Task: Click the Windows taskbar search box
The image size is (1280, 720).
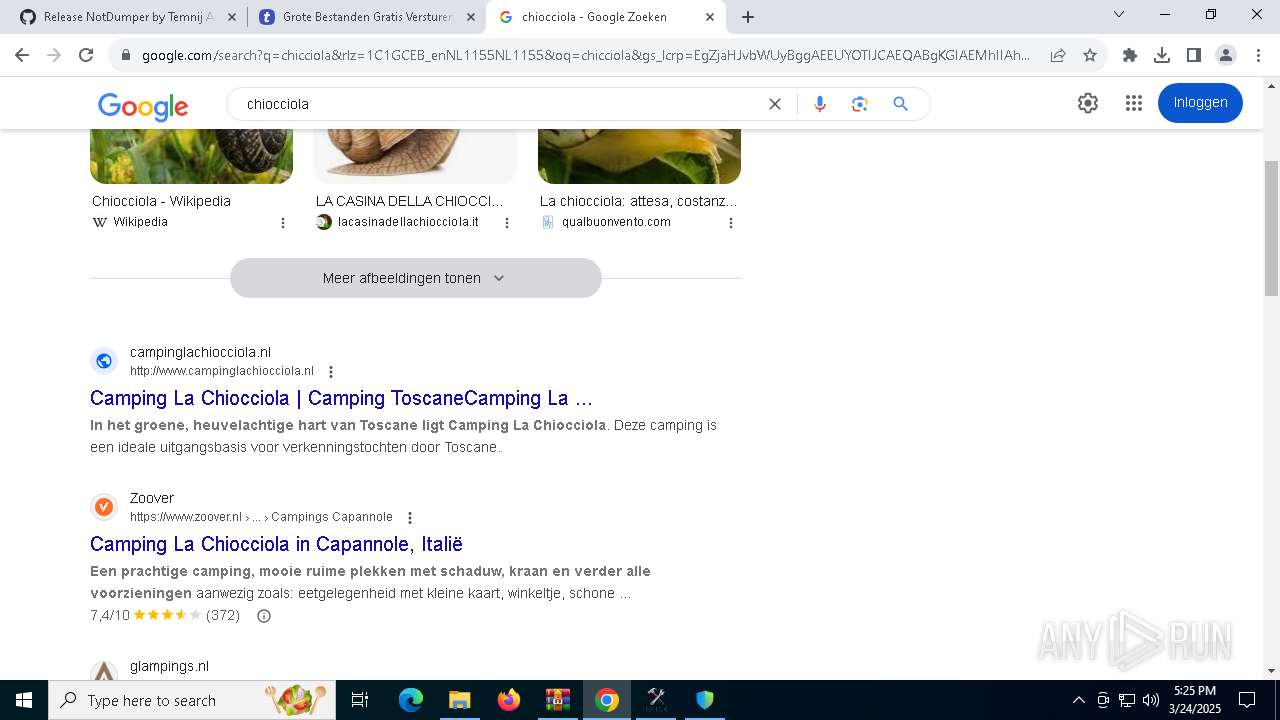Action: click(x=192, y=700)
